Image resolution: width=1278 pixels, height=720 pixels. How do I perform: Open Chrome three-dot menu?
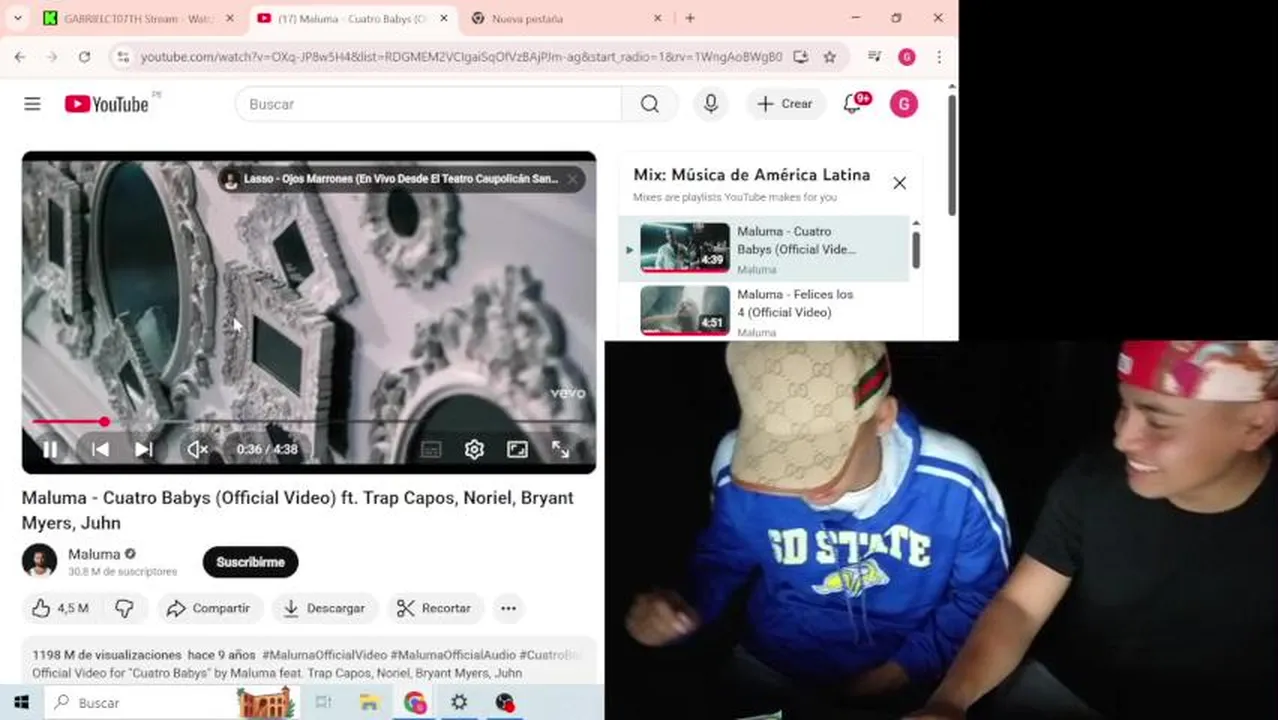938,57
